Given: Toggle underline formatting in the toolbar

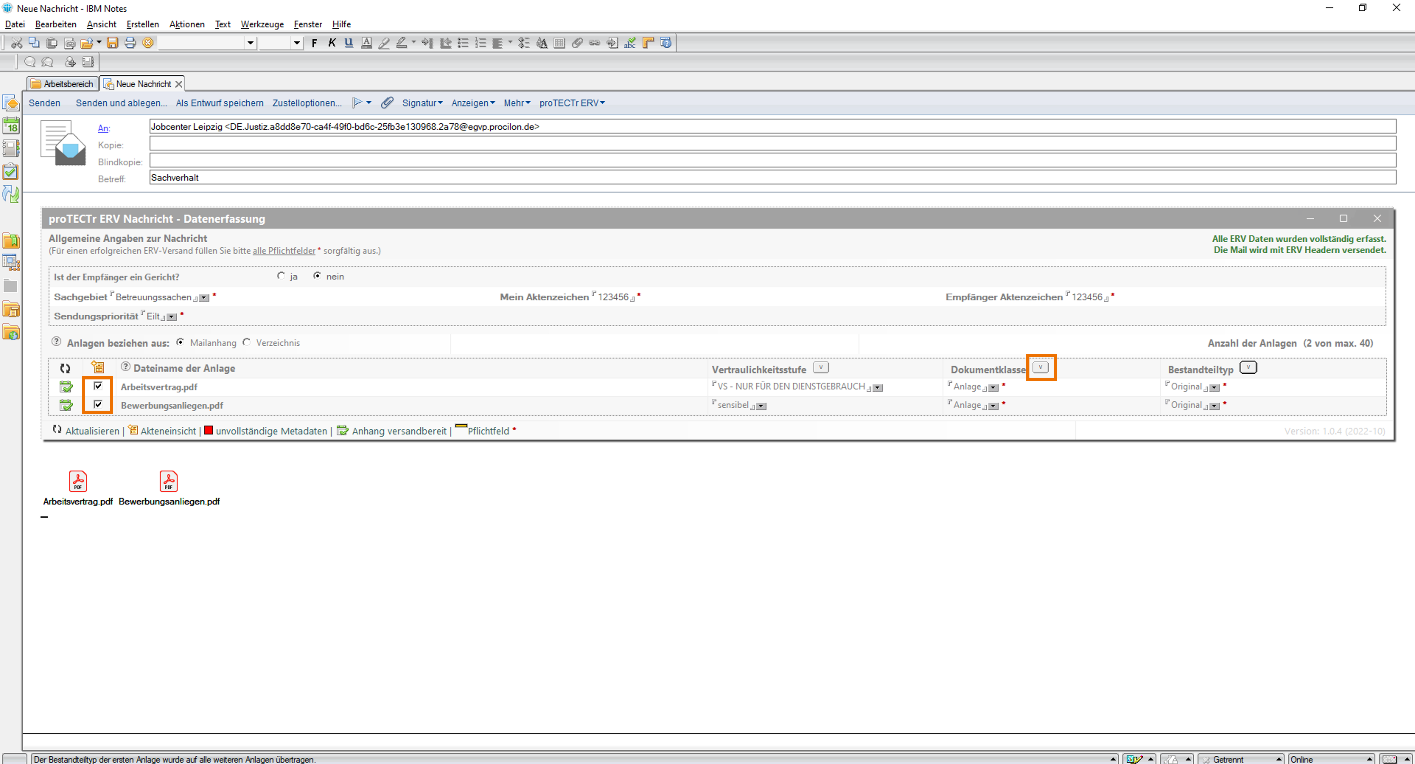Looking at the screenshot, I should pyautogui.click(x=349, y=43).
